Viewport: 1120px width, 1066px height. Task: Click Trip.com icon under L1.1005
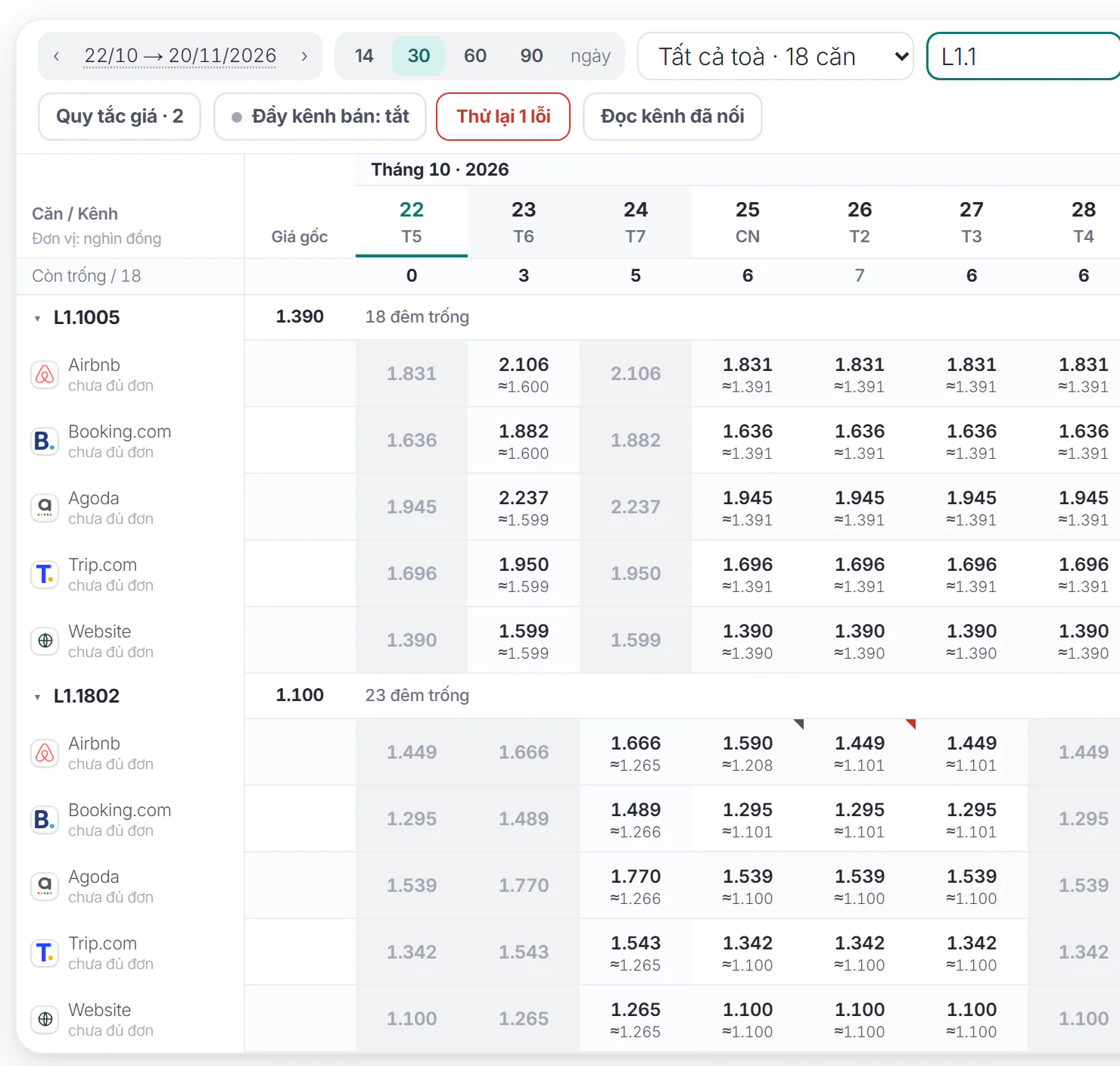click(45, 575)
